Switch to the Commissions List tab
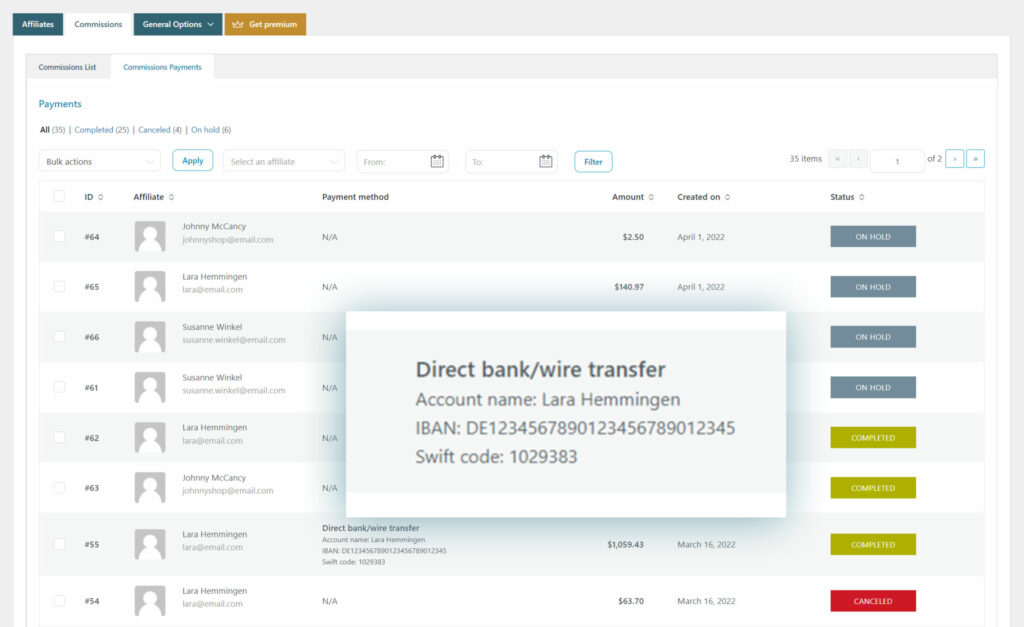Image resolution: width=1024 pixels, height=627 pixels. tap(67, 67)
